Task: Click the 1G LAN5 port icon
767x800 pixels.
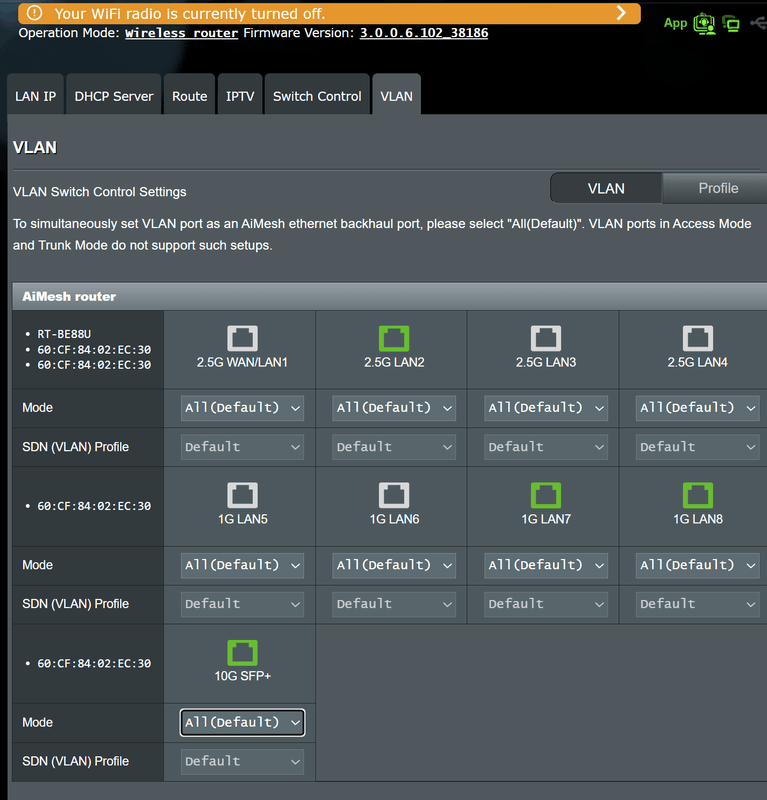Action: (x=242, y=495)
